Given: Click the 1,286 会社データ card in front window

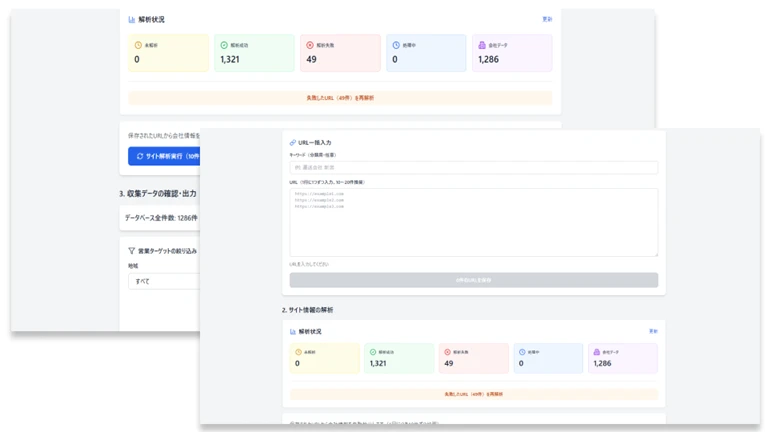Looking at the screenshot, I should click(623, 358).
